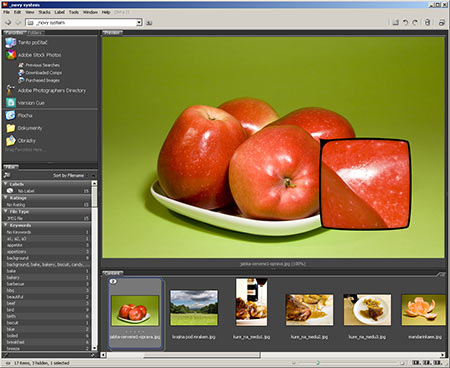This screenshot has width=450, height=368.
Task: Filter by No Rating
Action: (47, 205)
